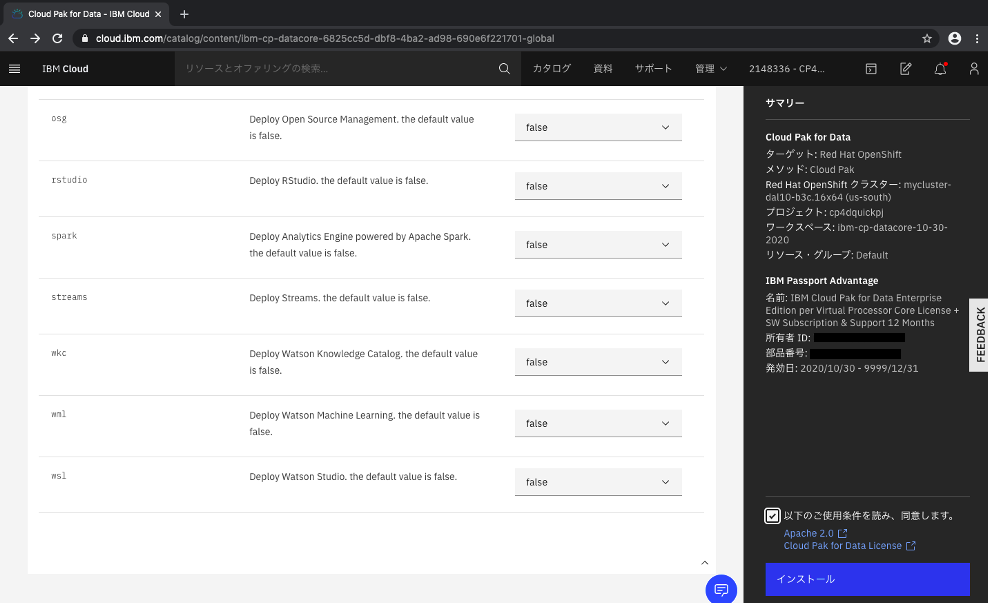988x603 pixels.
Task: Open the FEEDBACK side tab
Action: tap(979, 335)
